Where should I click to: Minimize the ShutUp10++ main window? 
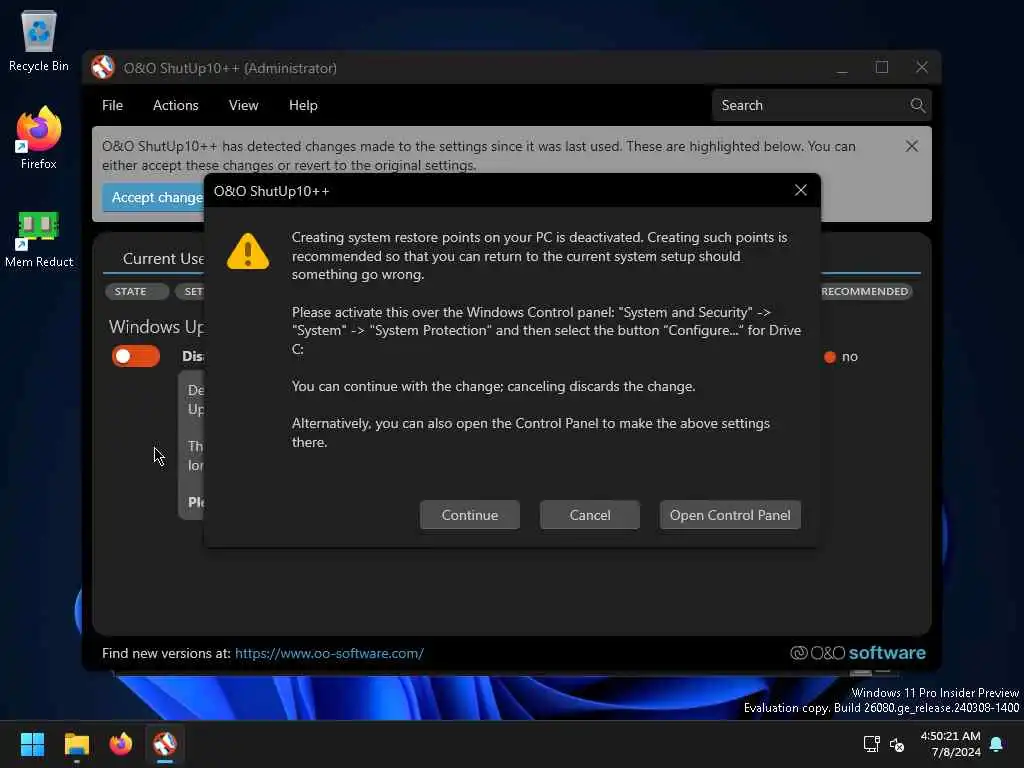pyautogui.click(x=842, y=67)
